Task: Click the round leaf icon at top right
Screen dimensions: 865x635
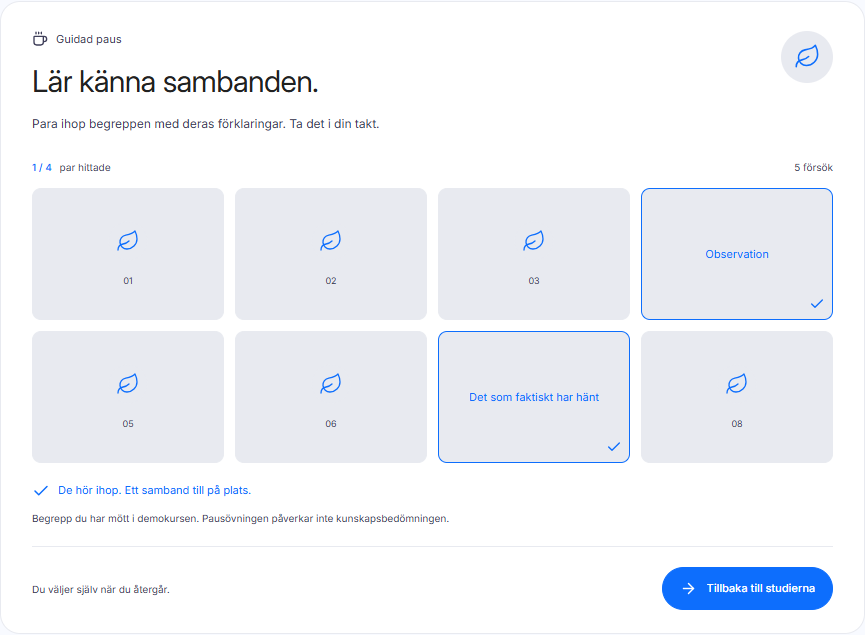Action: (x=807, y=57)
